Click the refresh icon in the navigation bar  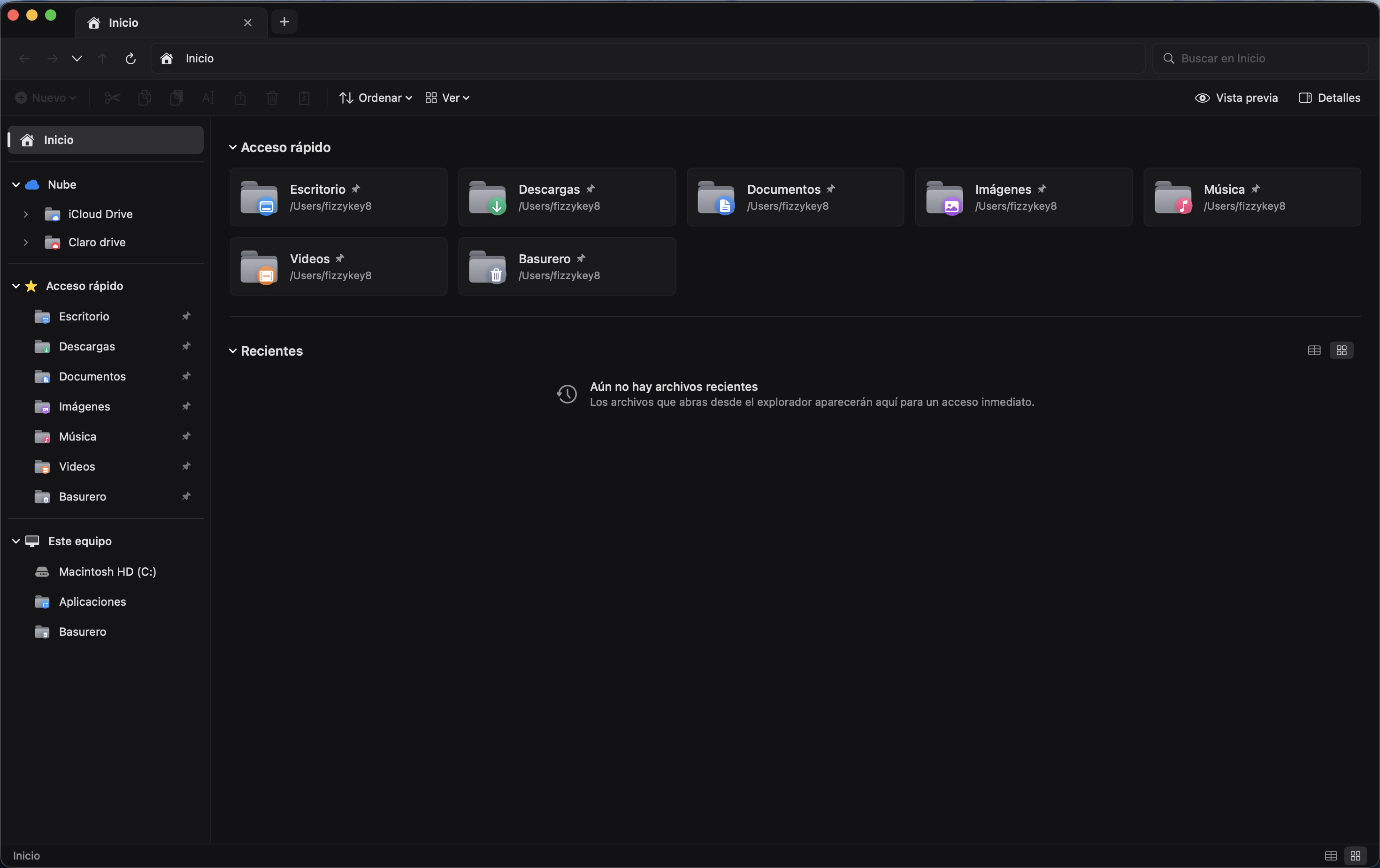pos(130,59)
